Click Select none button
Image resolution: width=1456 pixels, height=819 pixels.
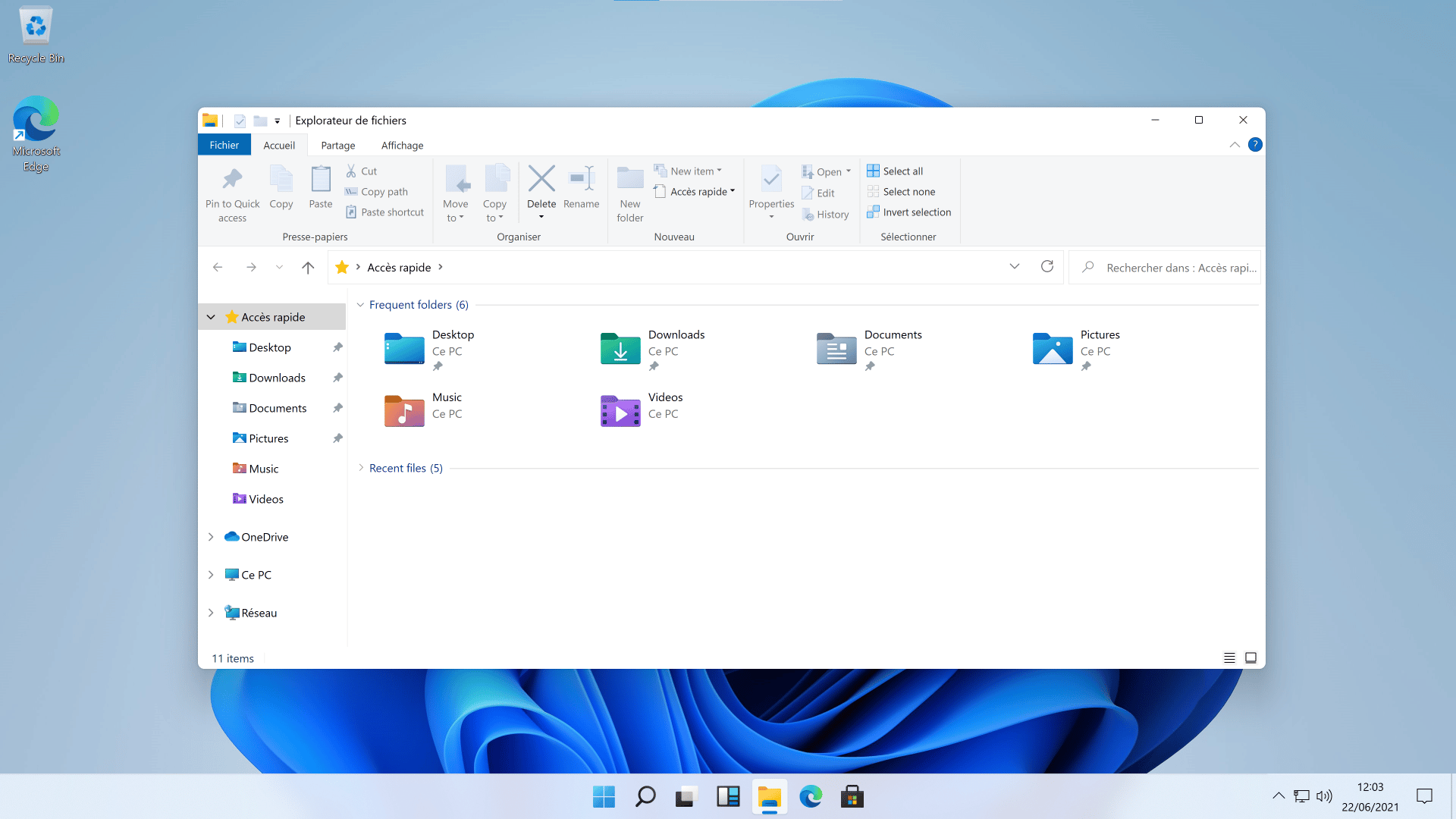(901, 191)
